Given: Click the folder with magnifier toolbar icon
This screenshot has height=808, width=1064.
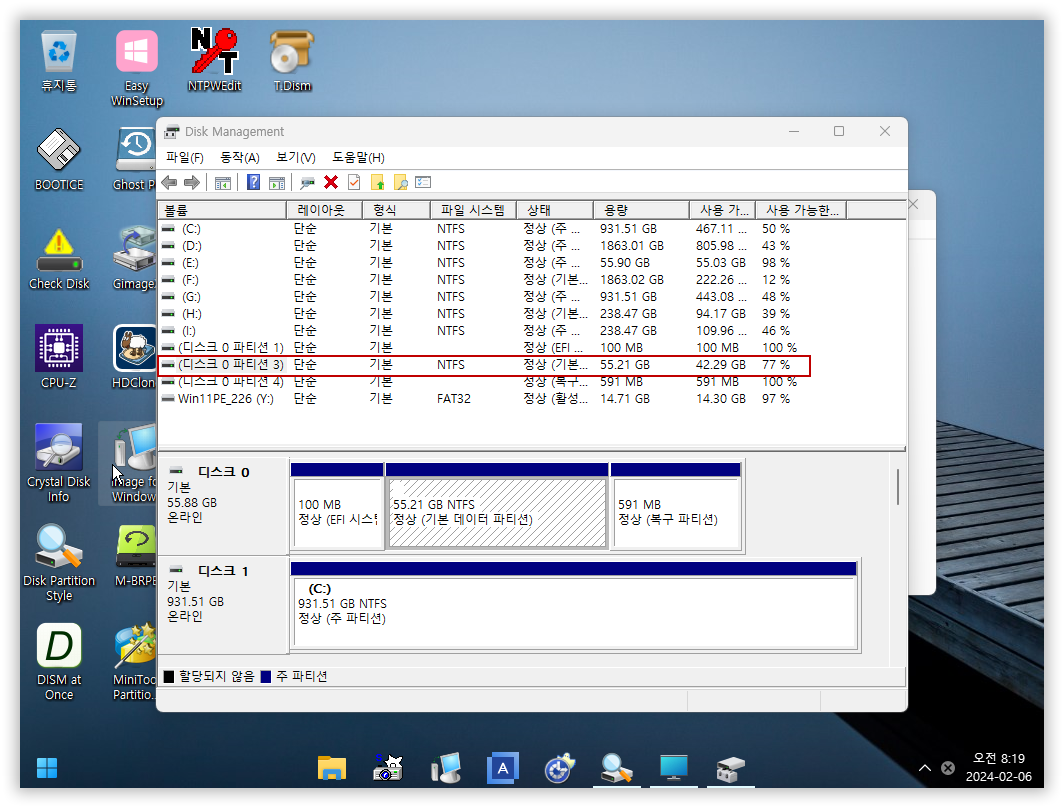Looking at the screenshot, I should coord(401,182).
